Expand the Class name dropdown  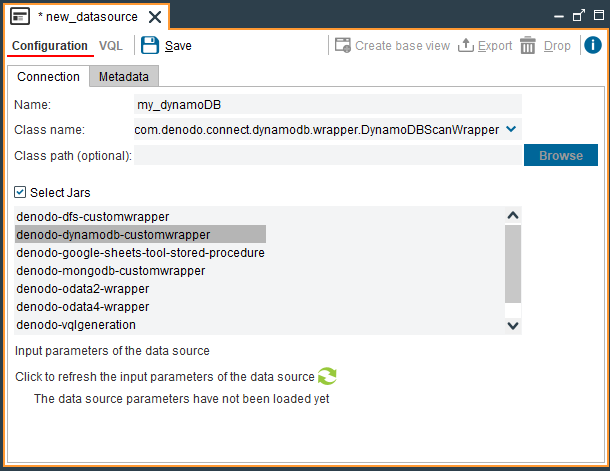click(511, 129)
